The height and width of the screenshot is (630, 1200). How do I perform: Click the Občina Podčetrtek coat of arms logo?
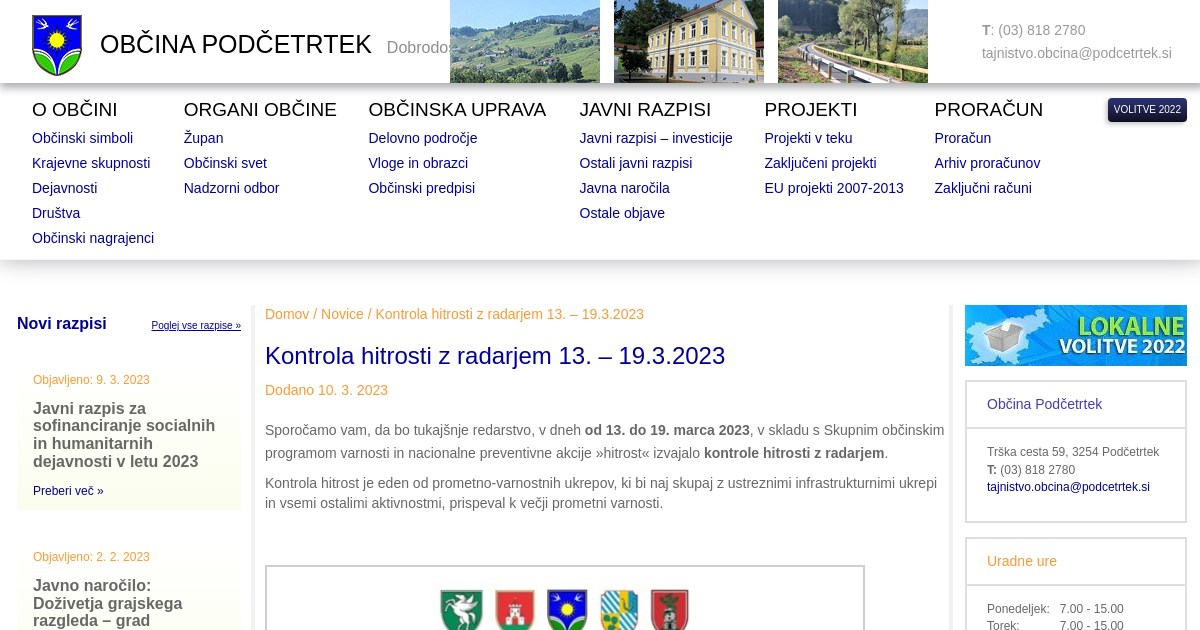(57, 45)
